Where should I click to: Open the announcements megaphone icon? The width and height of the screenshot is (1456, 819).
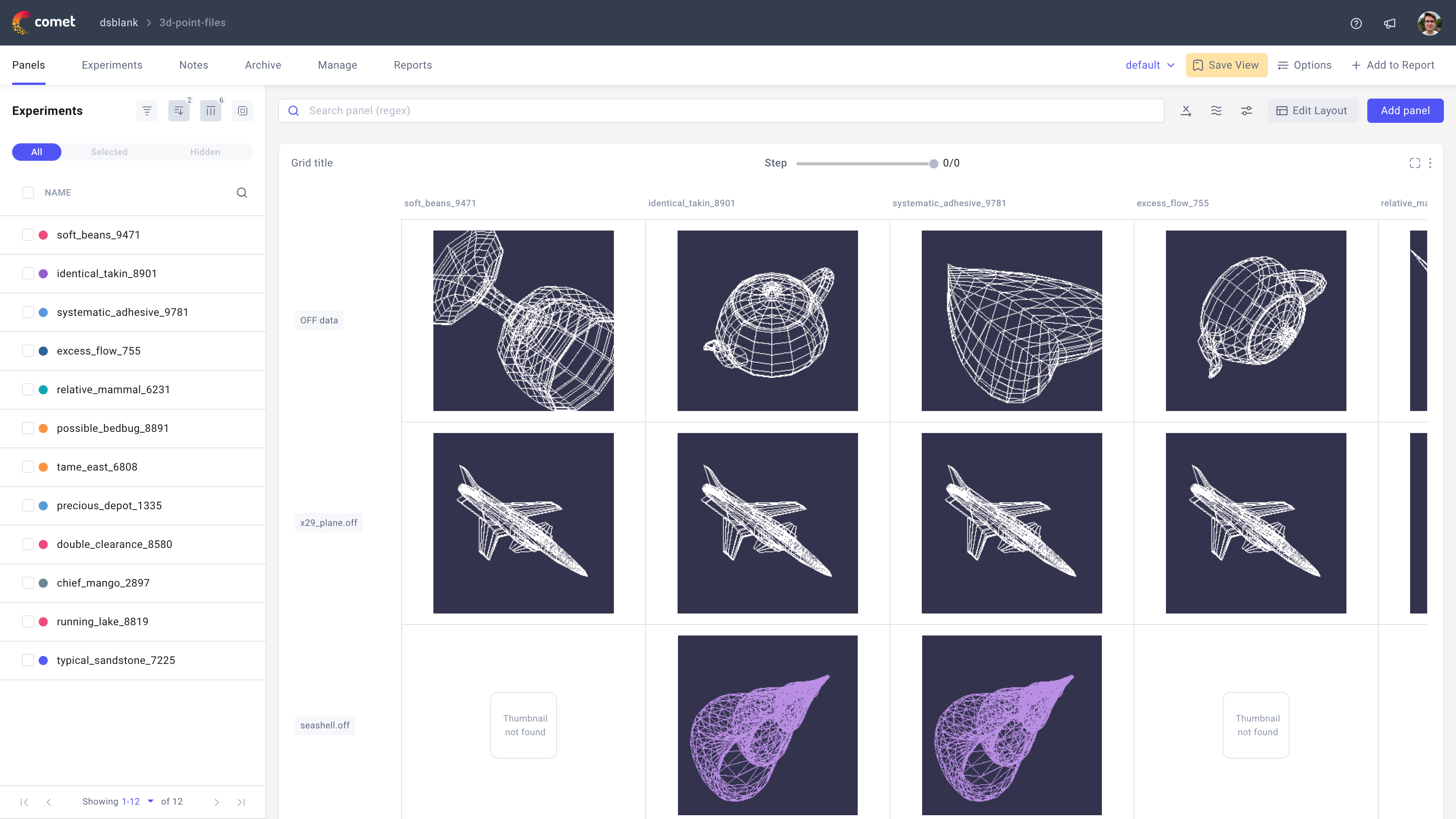coord(1389,23)
